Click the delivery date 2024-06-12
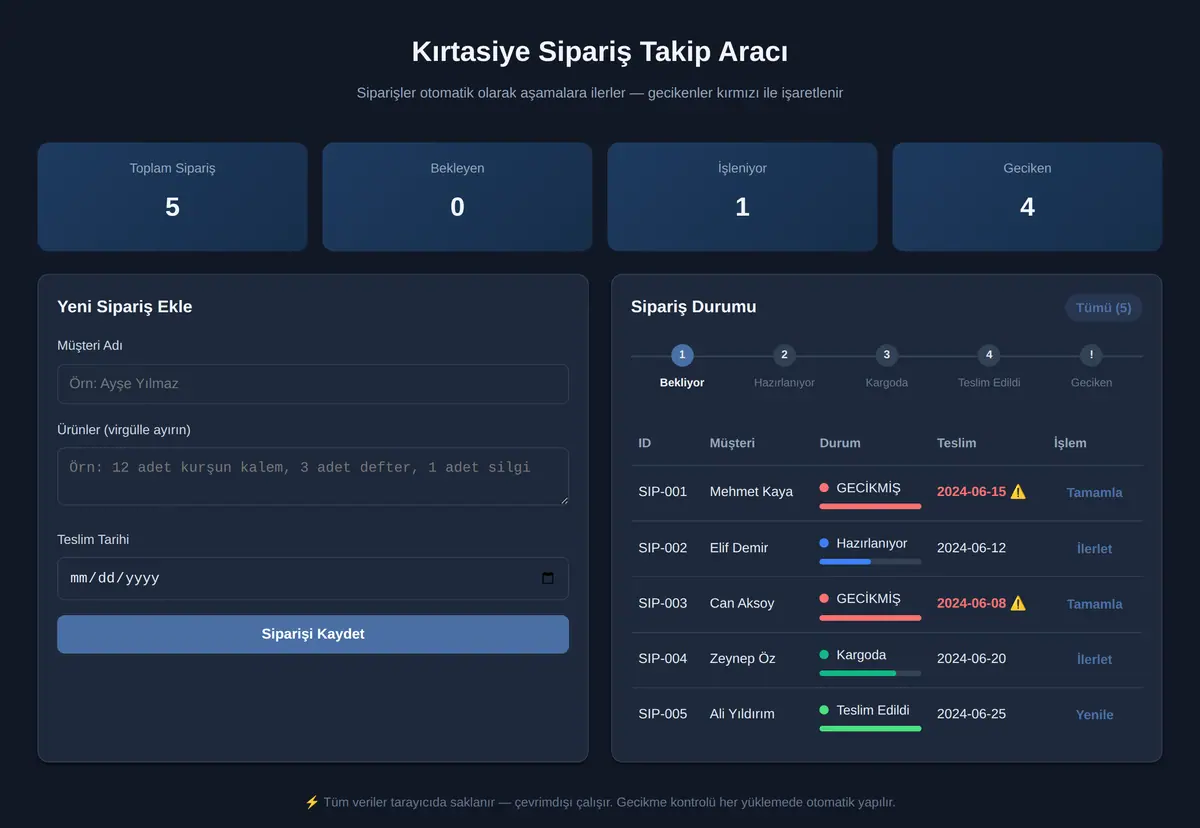 971,548
